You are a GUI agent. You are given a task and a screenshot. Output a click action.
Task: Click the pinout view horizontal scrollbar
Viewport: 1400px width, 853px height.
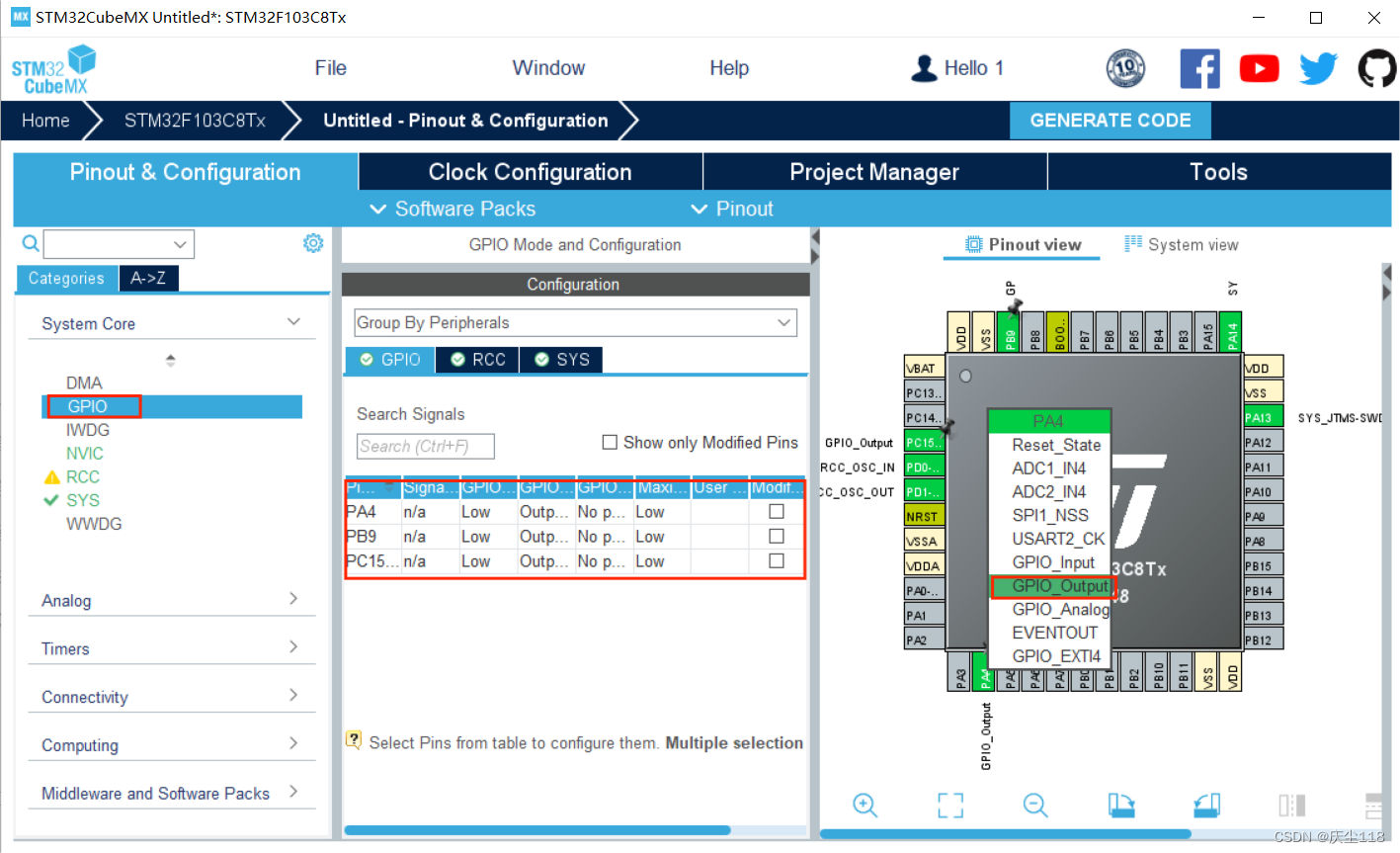click(x=1006, y=834)
